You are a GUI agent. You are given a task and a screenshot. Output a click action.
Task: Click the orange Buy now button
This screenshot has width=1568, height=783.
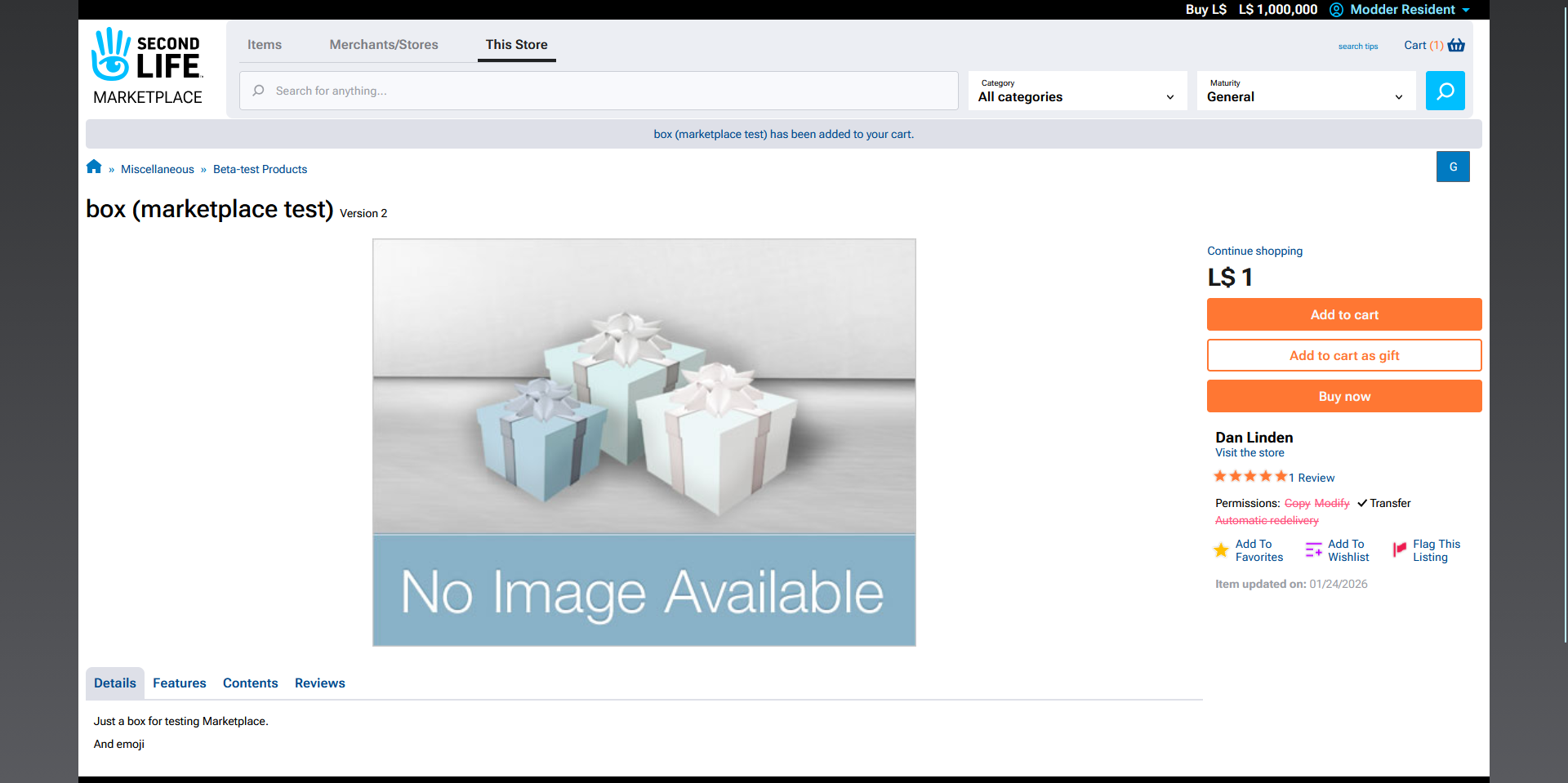1344,396
